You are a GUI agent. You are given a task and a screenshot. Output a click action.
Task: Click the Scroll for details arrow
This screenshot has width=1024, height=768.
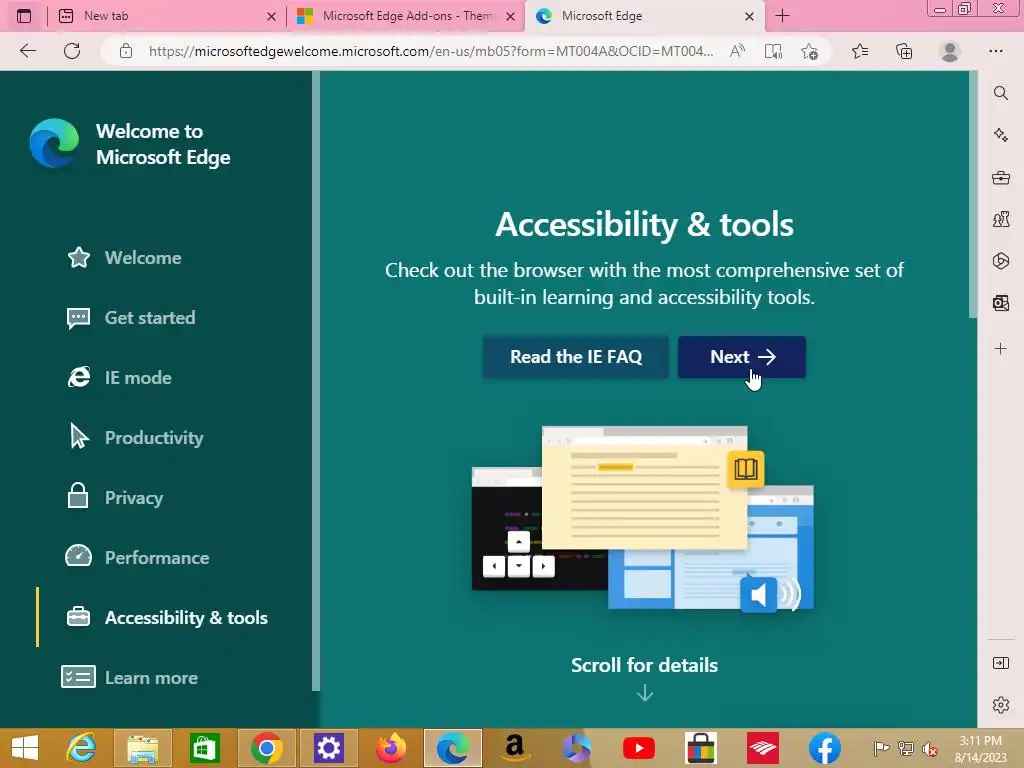click(645, 692)
